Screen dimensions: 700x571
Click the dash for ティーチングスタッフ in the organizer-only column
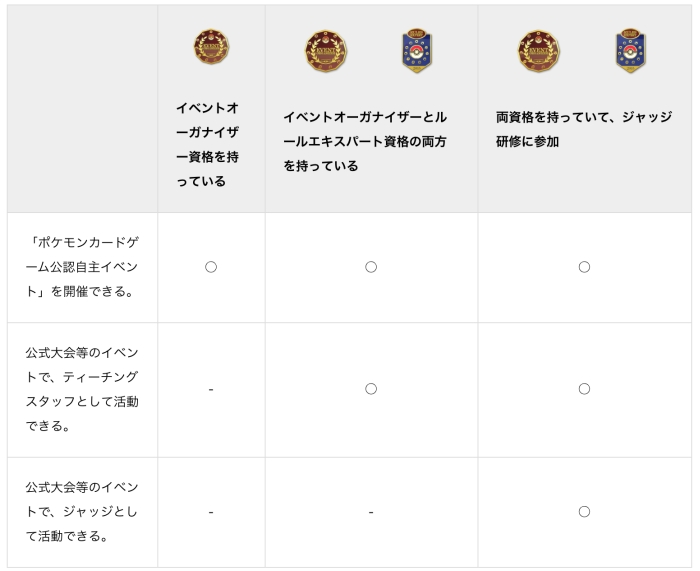coord(211,389)
